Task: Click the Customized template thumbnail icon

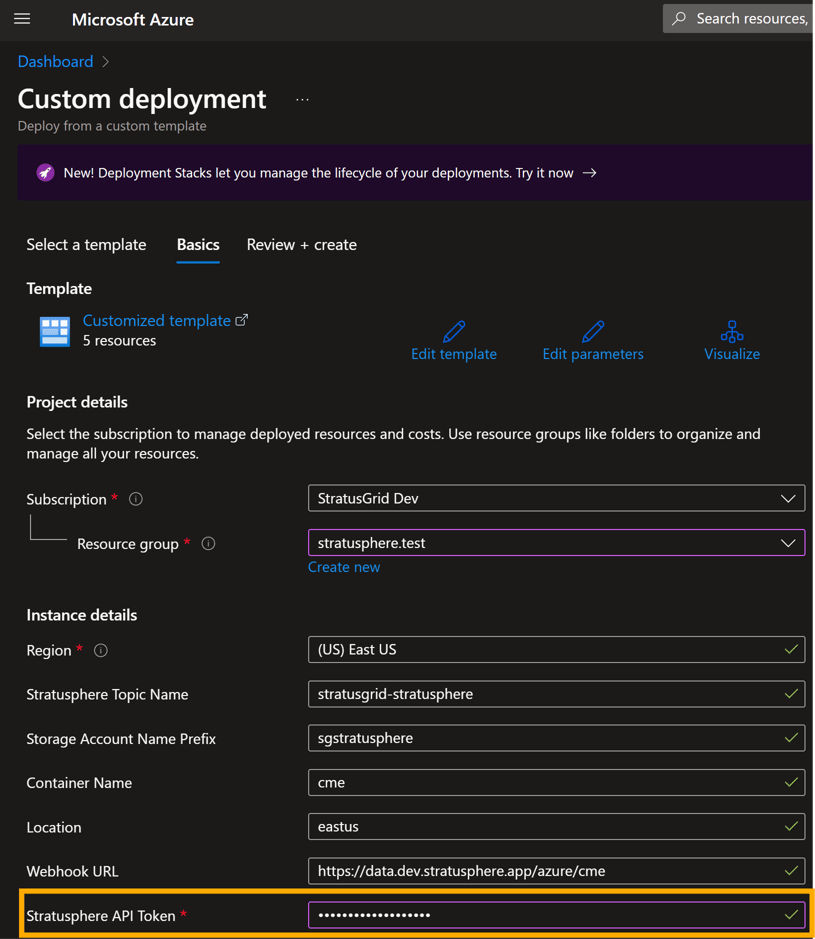Action: [x=54, y=328]
